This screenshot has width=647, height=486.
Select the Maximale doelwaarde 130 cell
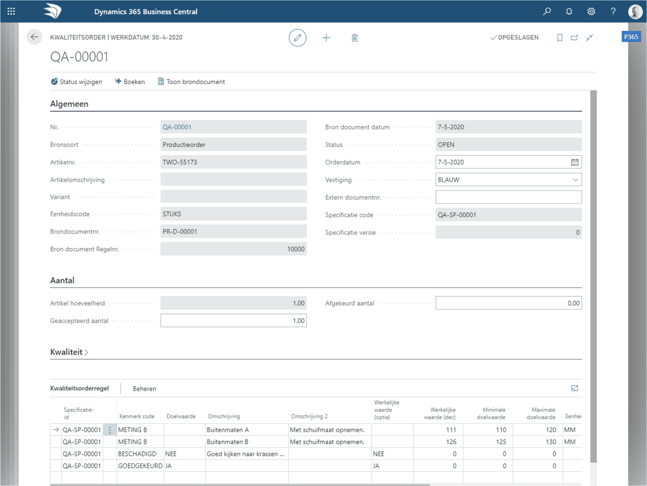click(x=538, y=442)
